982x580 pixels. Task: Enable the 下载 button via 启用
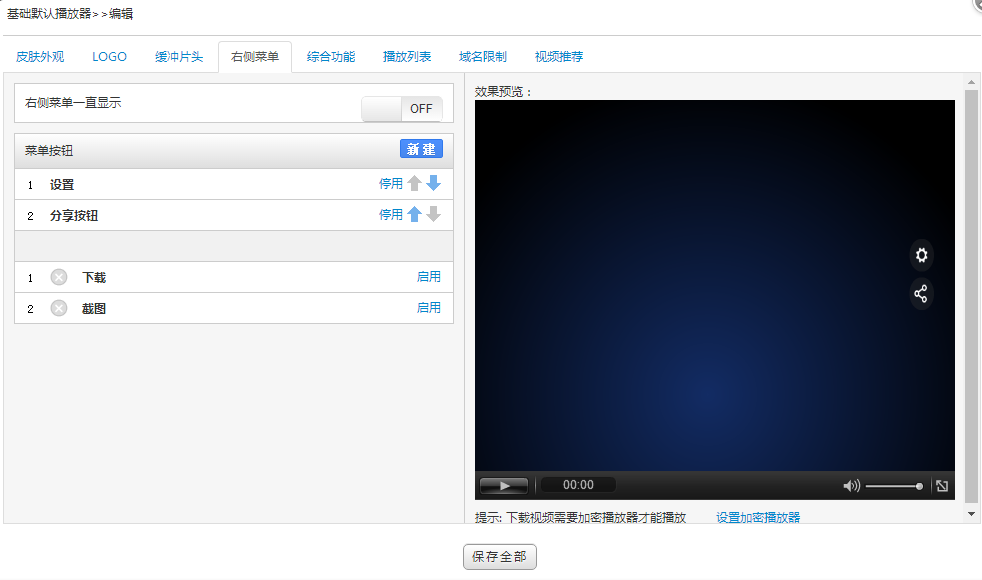point(428,277)
